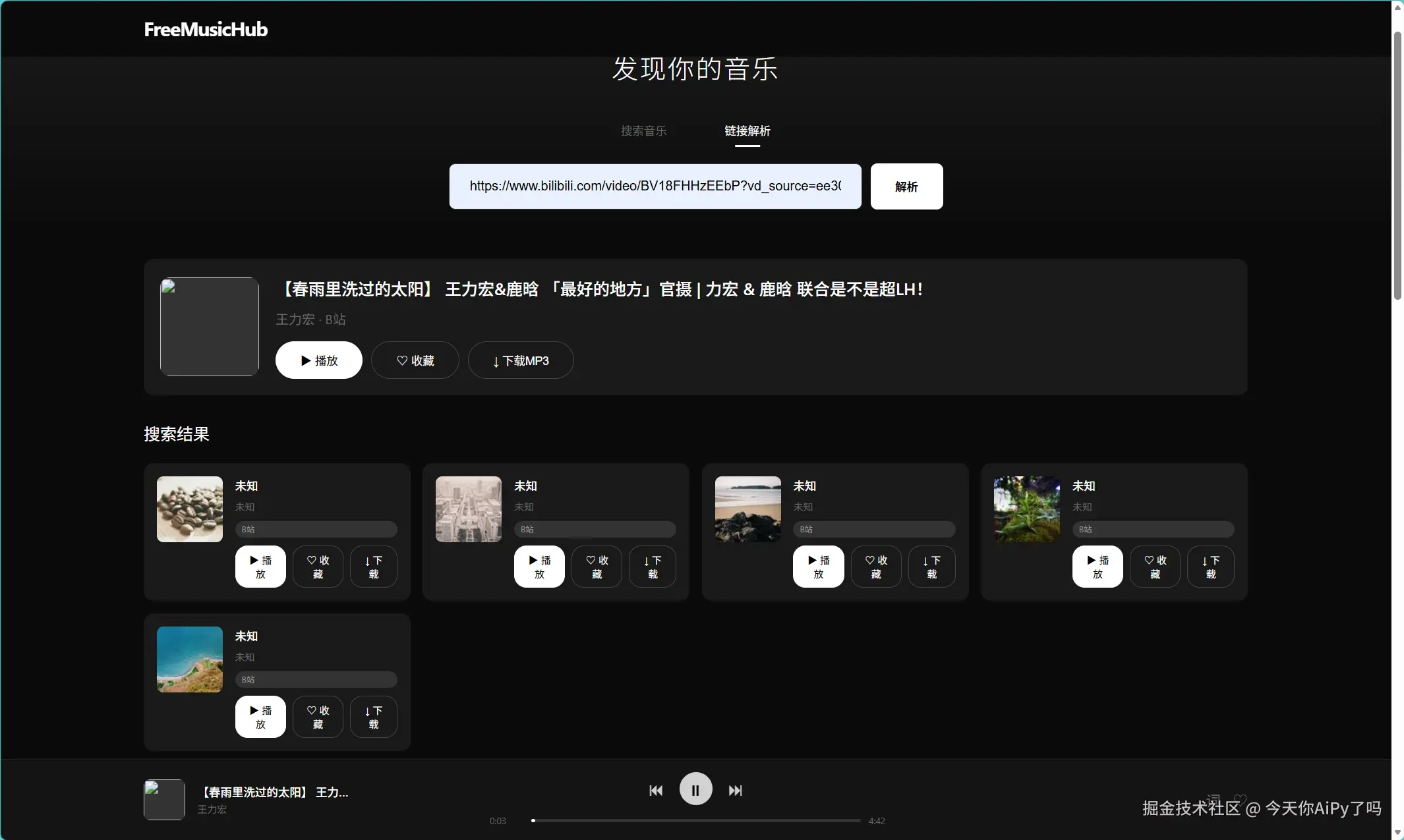1404x840 pixels.
Task: Play the green plant result track
Action: [1097, 567]
